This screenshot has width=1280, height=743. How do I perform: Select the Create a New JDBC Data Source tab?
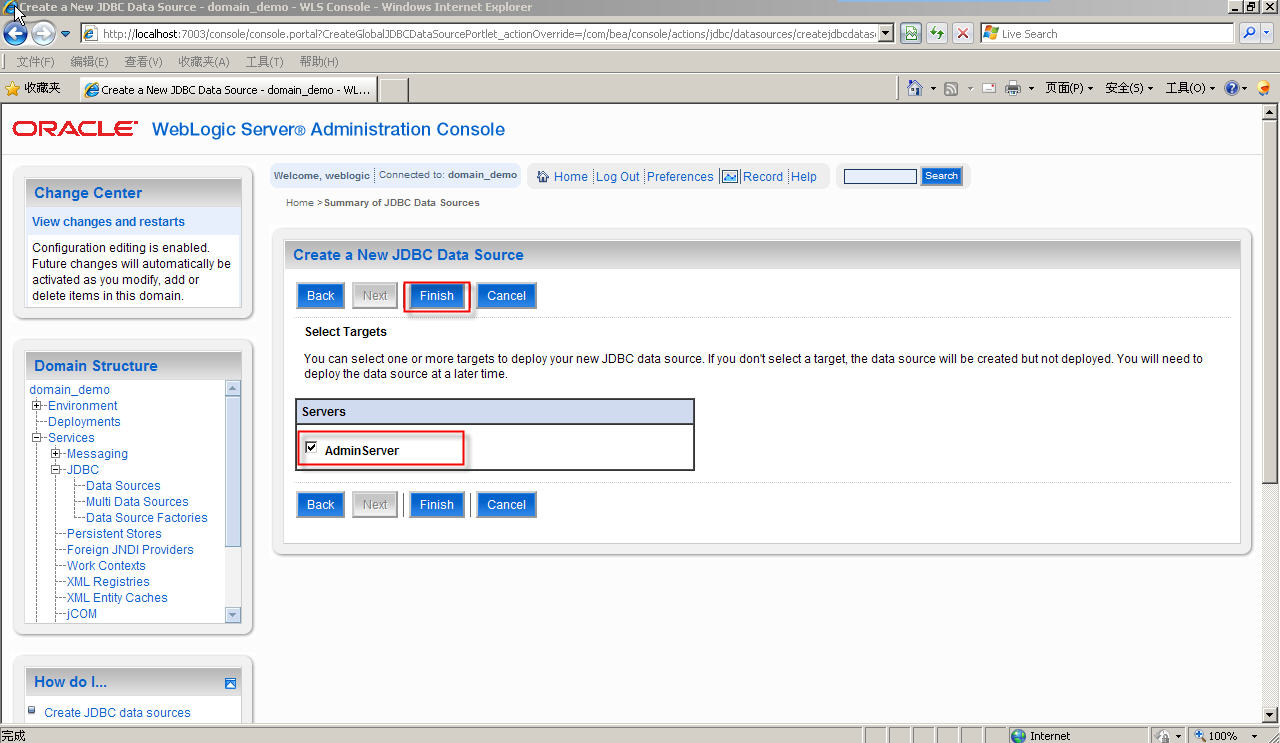[228, 89]
